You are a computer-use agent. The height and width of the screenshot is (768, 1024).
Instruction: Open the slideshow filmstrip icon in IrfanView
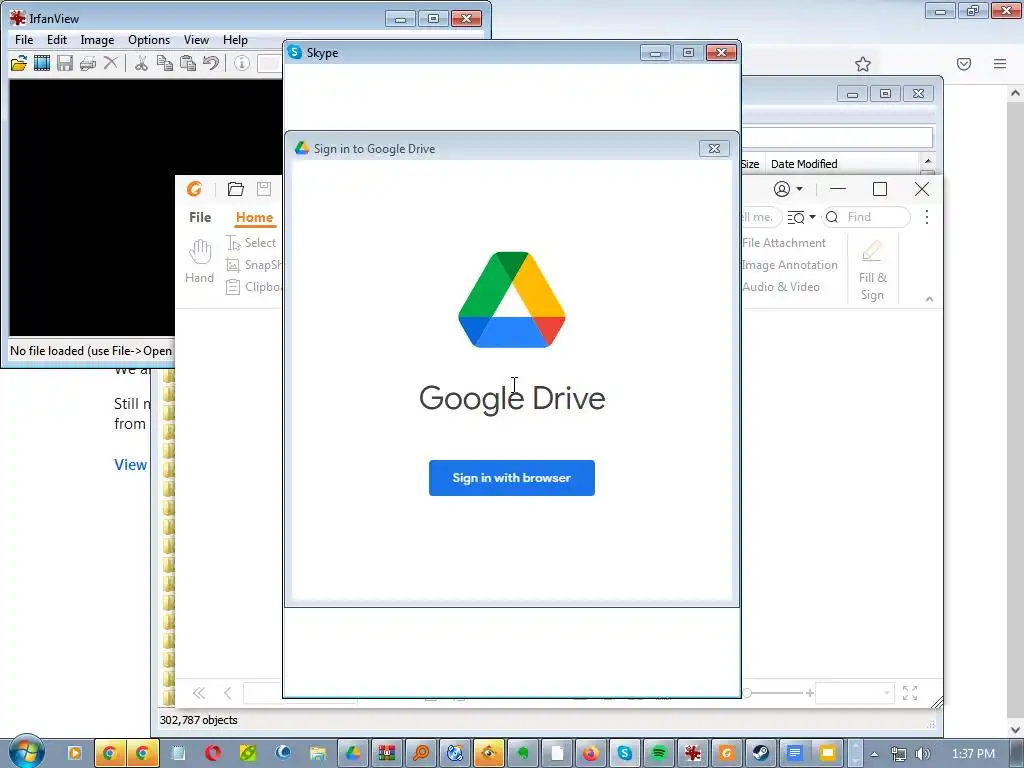click(42, 63)
